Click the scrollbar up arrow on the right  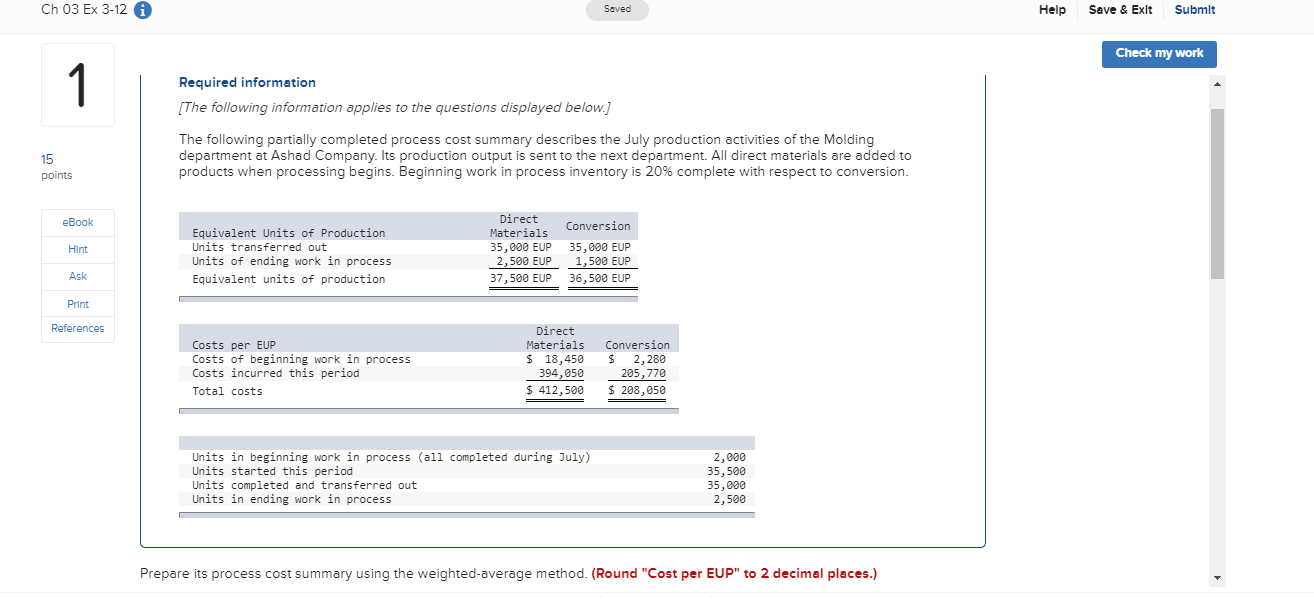click(x=1216, y=85)
